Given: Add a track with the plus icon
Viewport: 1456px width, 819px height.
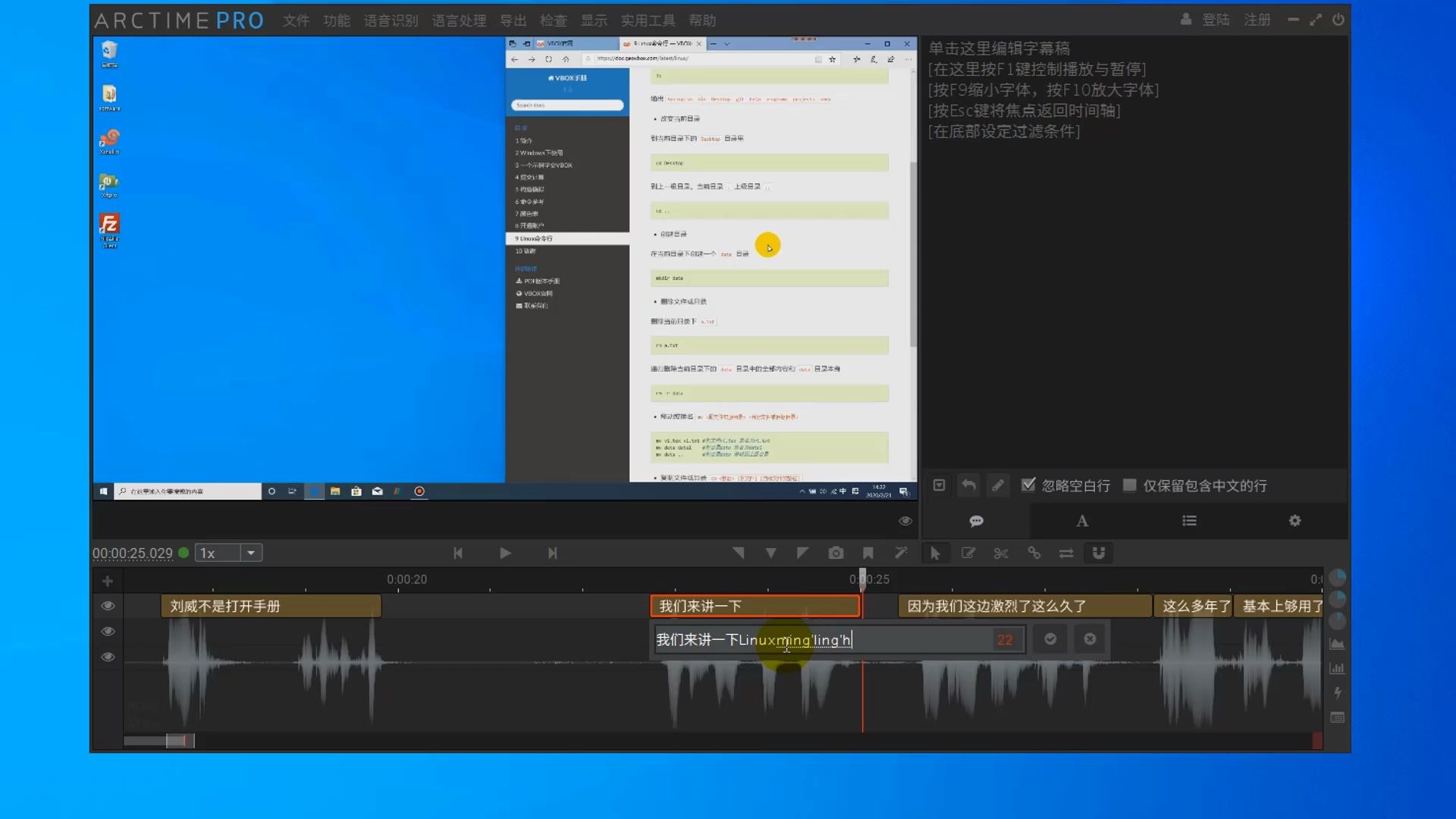Looking at the screenshot, I should click(x=108, y=581).
